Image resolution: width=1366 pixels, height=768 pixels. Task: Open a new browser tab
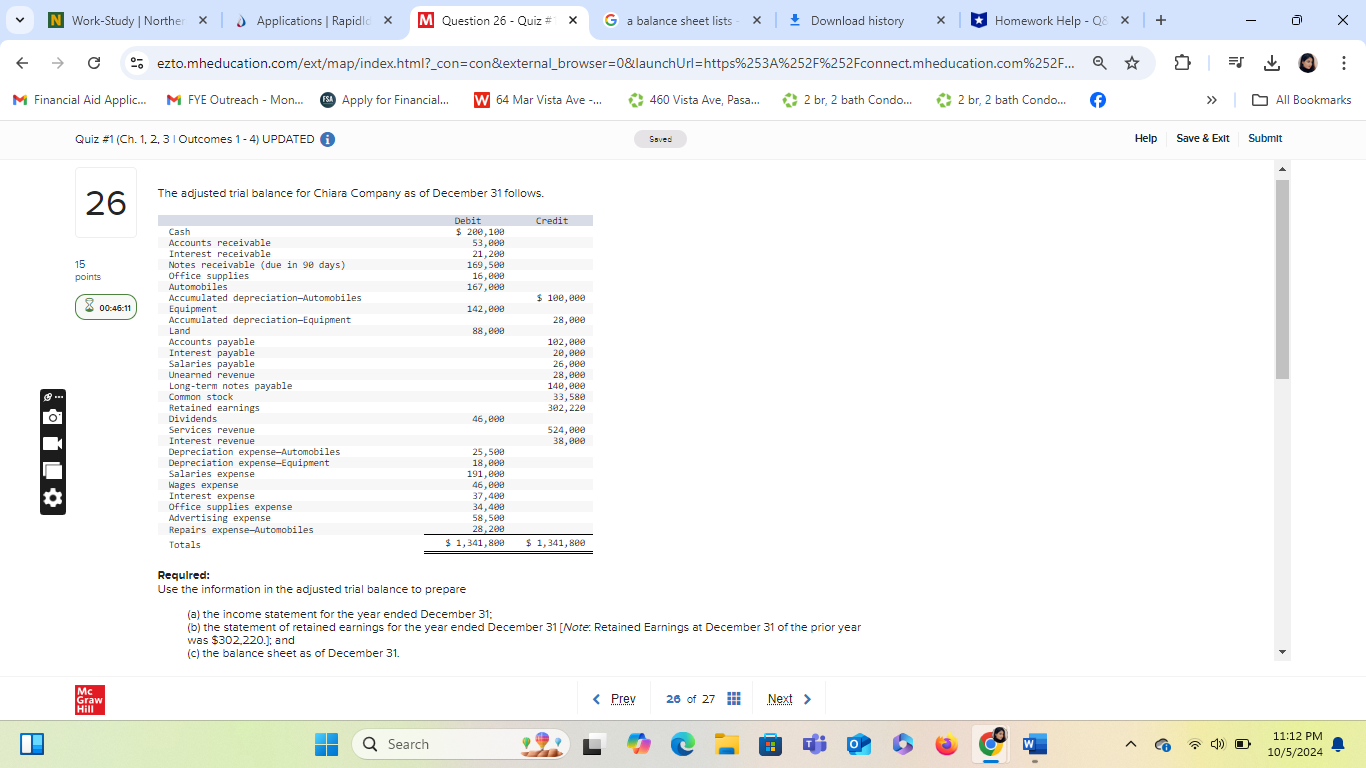tap(1160, 20)
